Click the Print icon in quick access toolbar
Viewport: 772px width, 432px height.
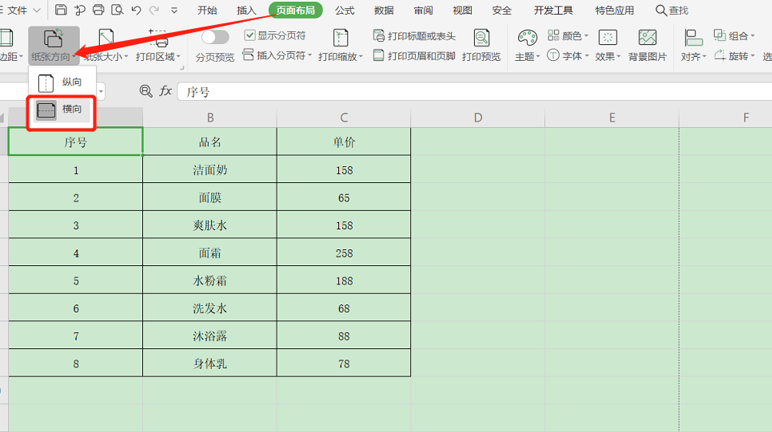coord(98,10)
